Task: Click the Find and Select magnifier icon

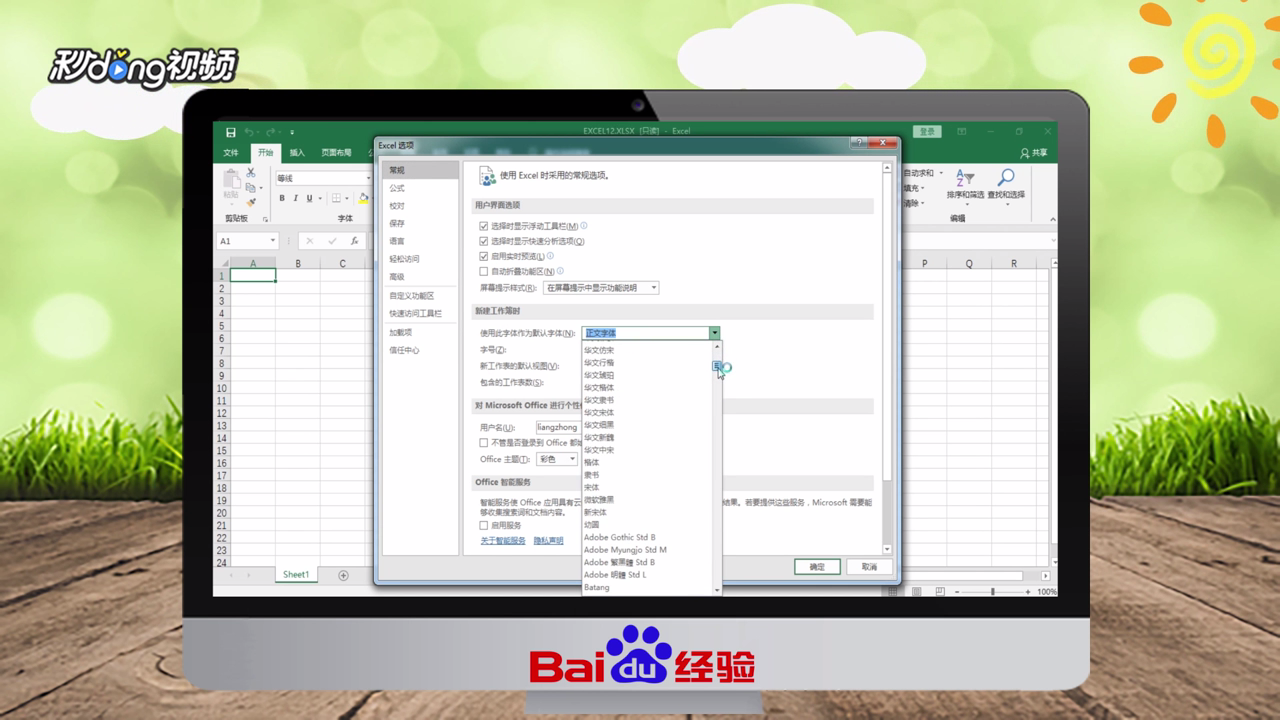Action: point(1006,178)
